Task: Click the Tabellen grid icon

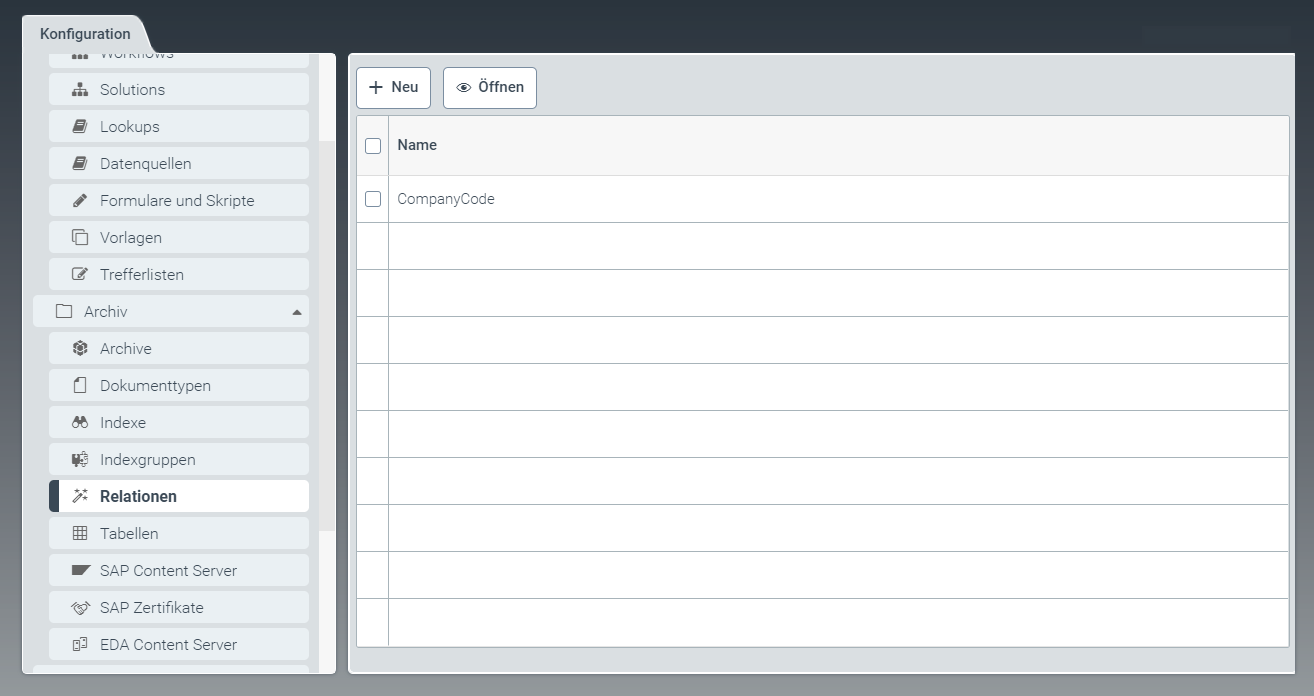Action: pyautogui.click(x=80, y=534)
